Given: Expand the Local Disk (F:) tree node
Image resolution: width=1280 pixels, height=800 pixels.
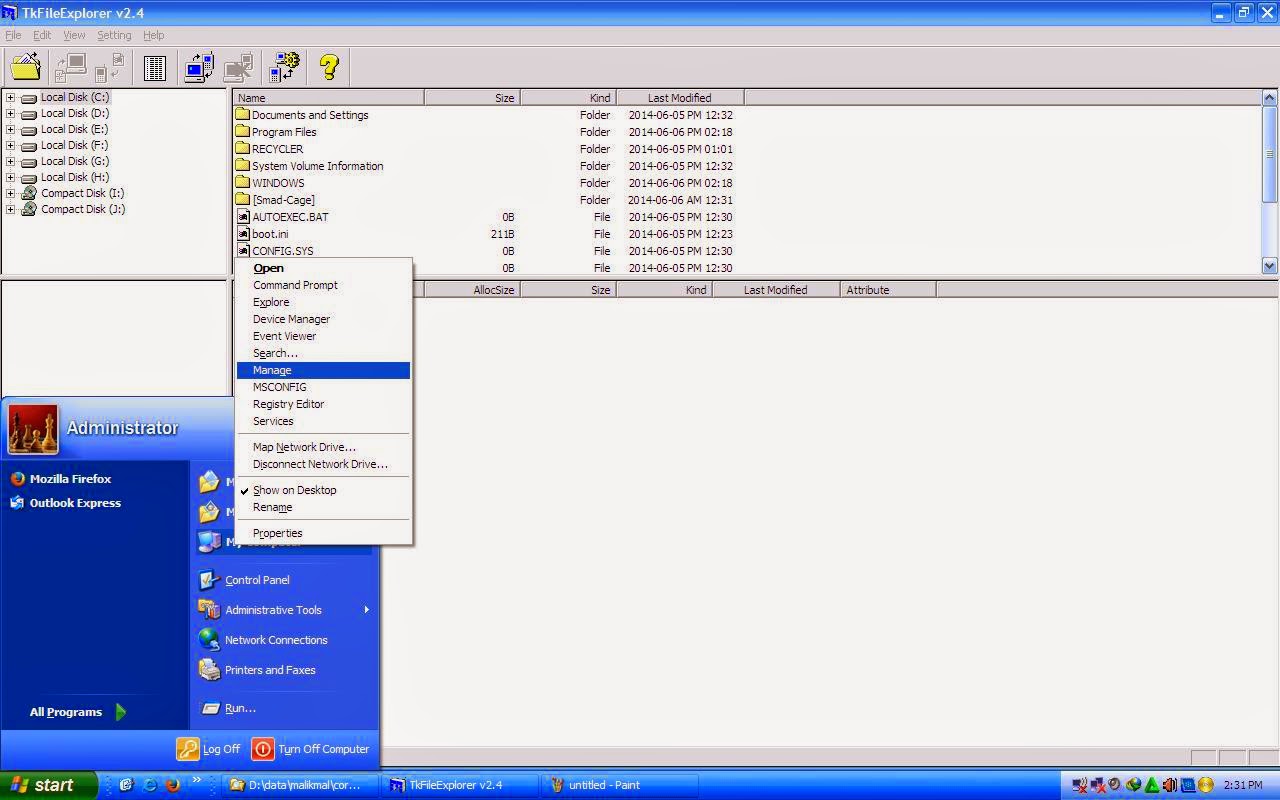Looking at the screenshot, I should tap(10, 145).
